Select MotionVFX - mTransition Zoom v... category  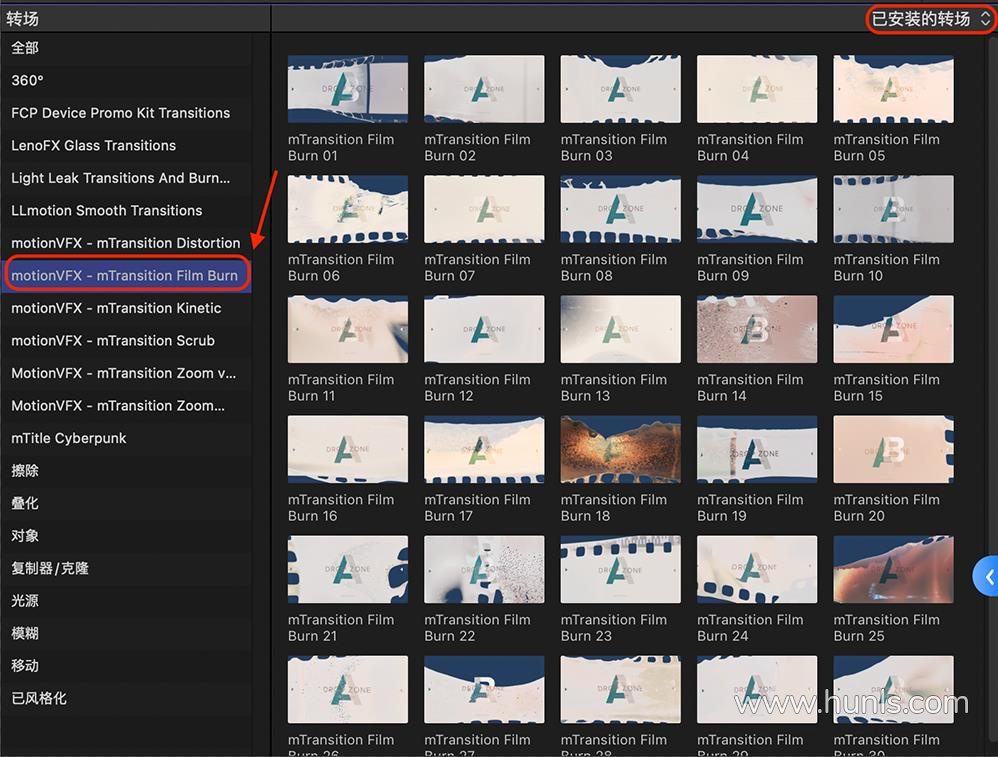[126, 372]
